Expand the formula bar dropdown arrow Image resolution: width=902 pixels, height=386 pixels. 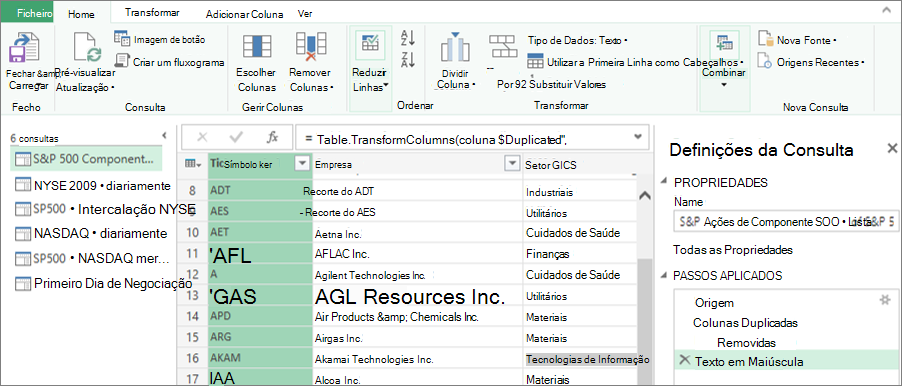(637, 136)
